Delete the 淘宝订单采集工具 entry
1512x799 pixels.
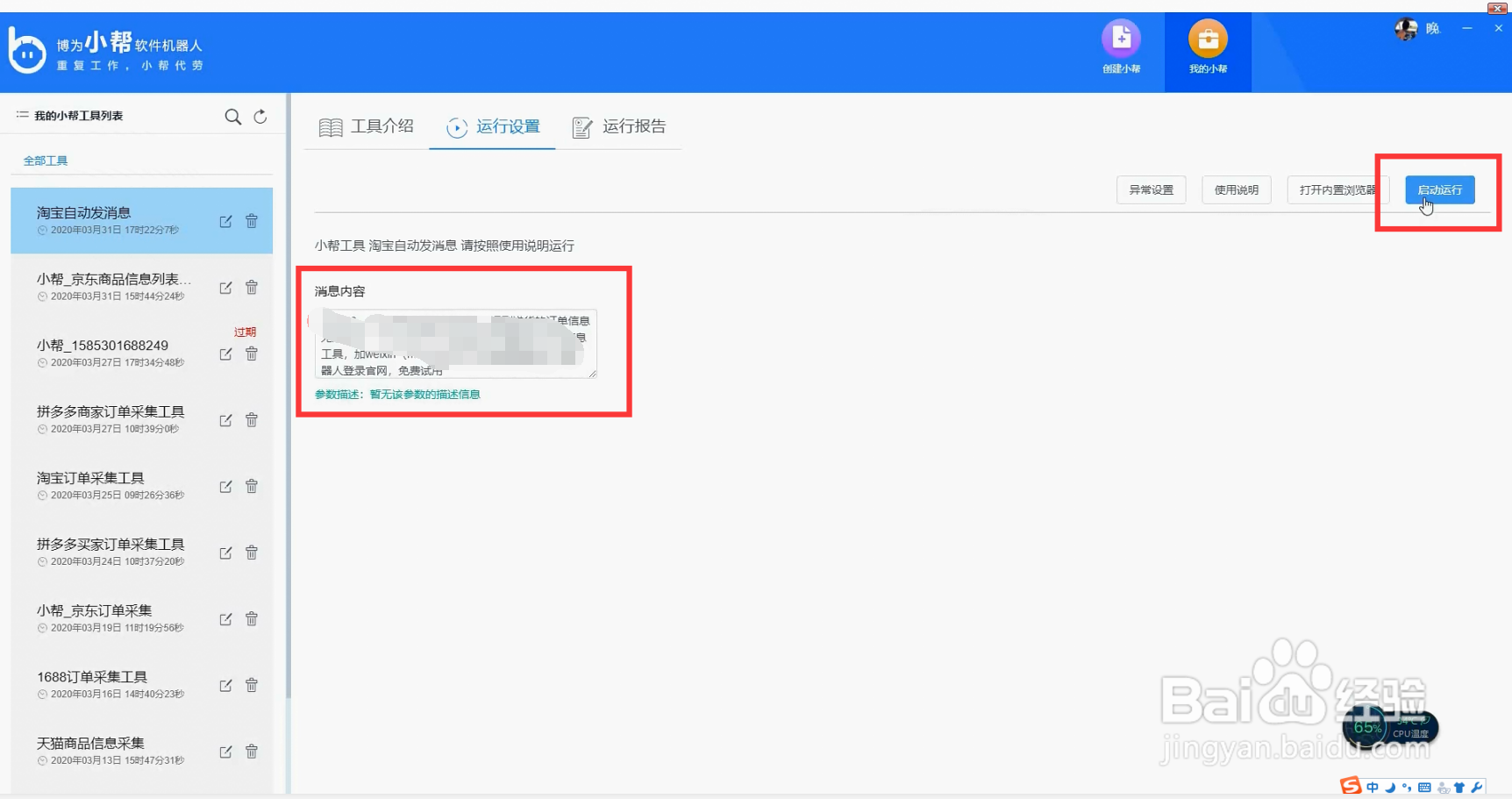click(x=252, y=486)
